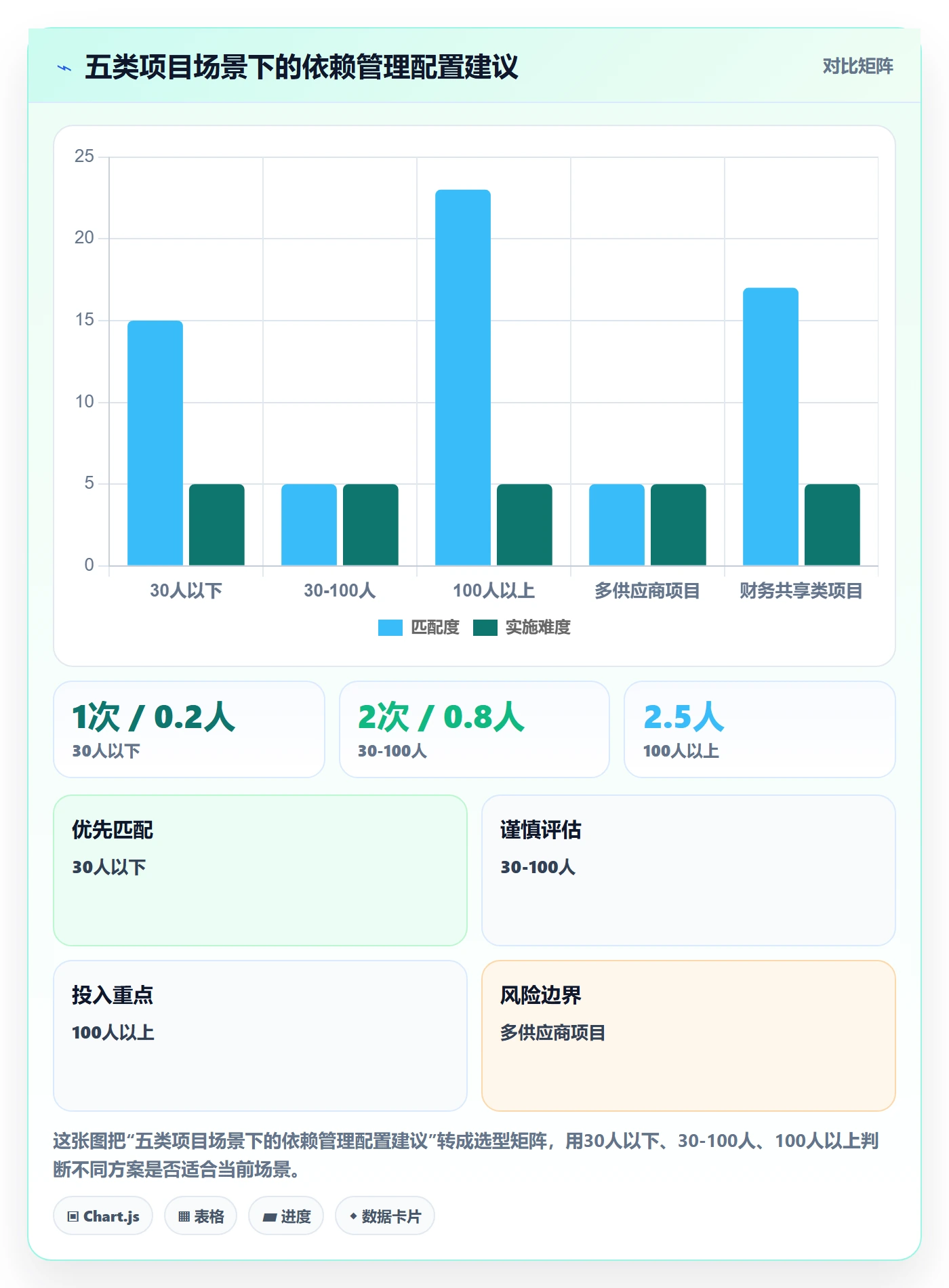This screenshot has height=1288, width=949.
Task: Click the 30-100人 x-axis label
Action: 340,590
